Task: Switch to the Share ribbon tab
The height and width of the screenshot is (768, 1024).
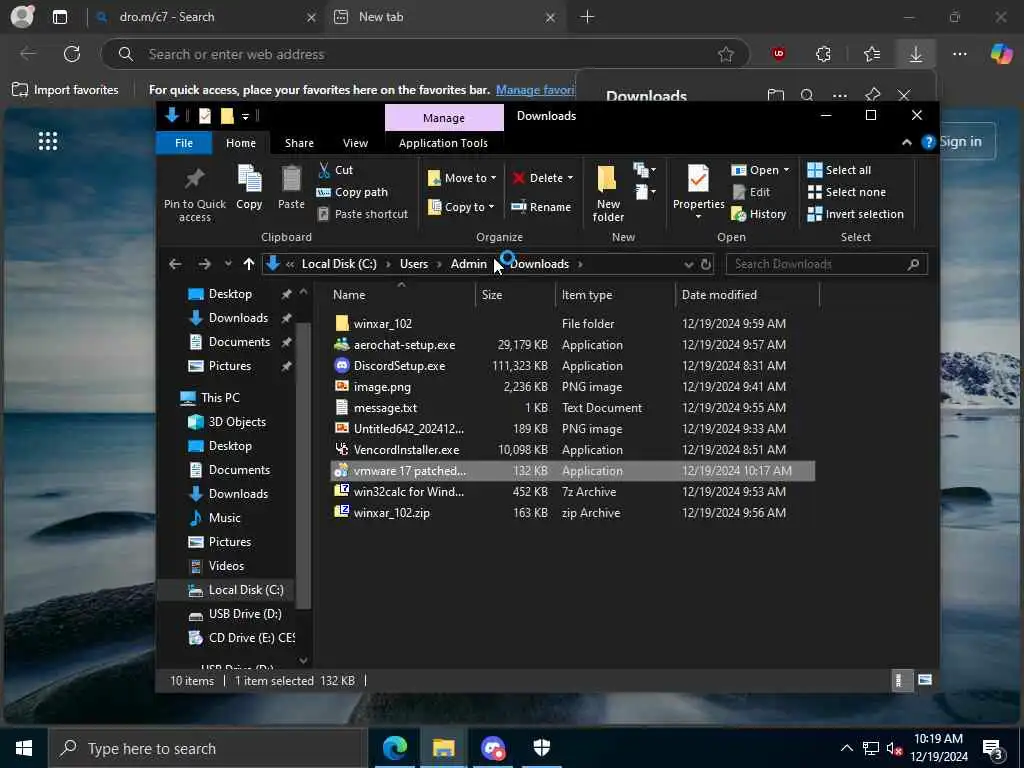Action: click(299, 143)
